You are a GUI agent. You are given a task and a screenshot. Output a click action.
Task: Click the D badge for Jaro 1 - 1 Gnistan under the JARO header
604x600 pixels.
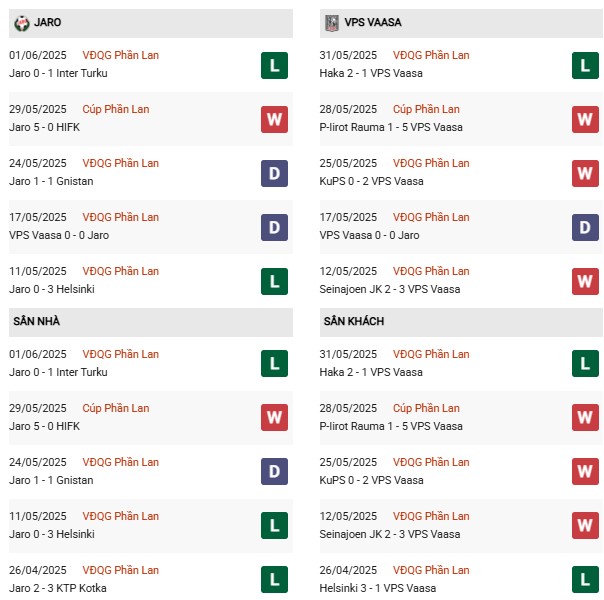tap(274, 174)
